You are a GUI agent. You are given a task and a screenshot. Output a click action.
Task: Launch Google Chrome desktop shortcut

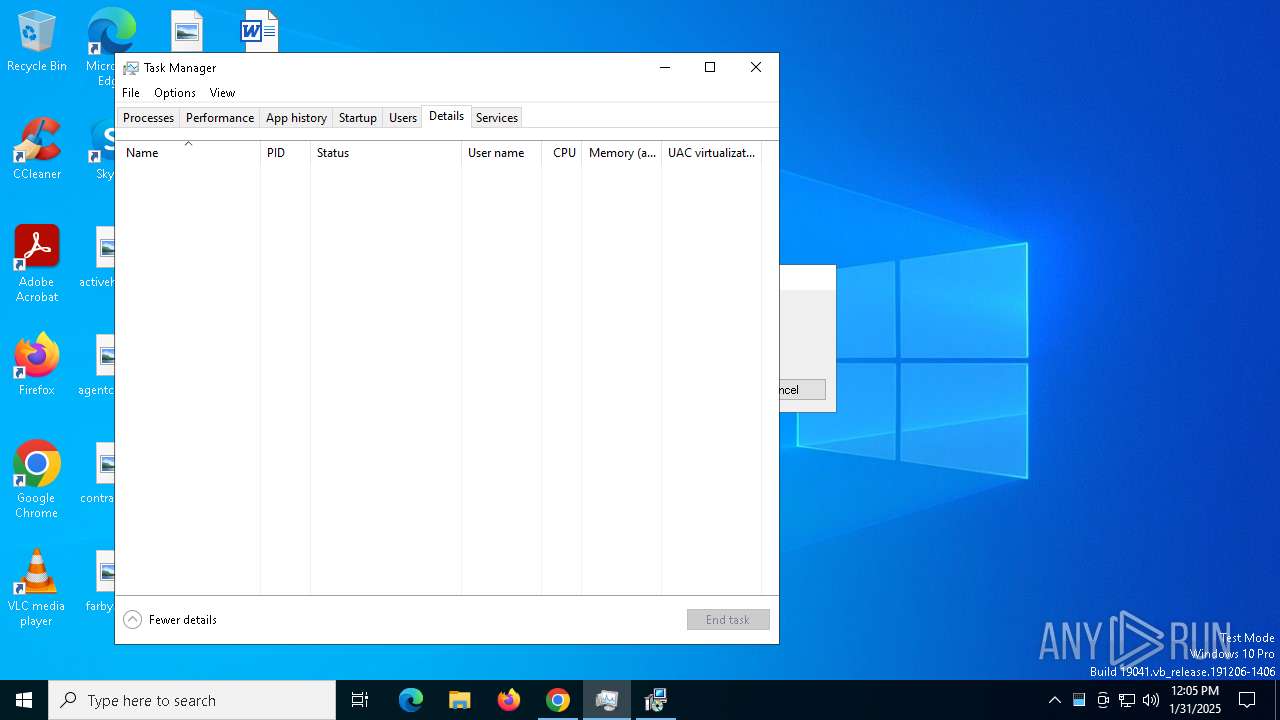click(x=37, y=480)
